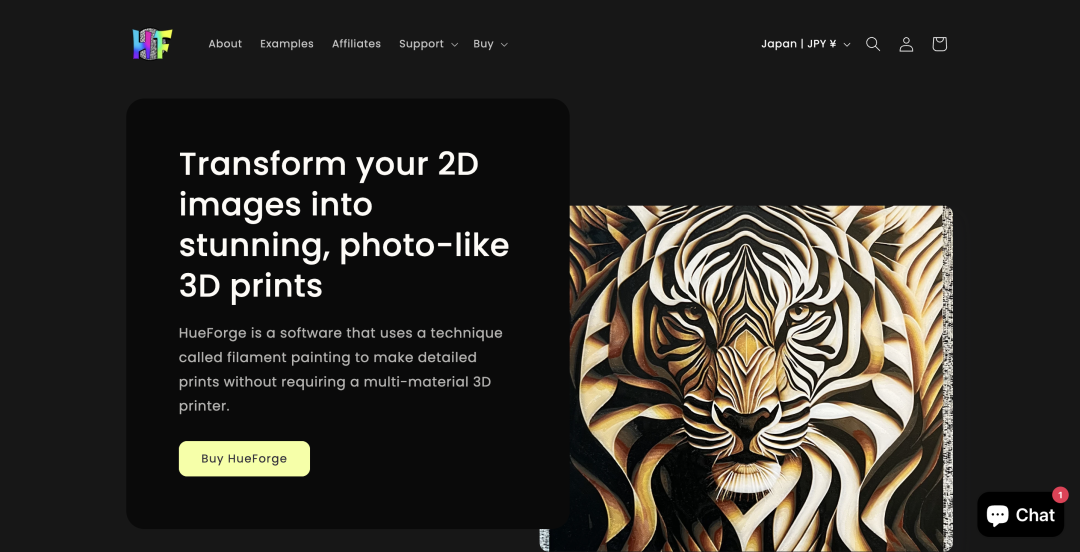Click the red chat notification badge

coord(1060,494)
